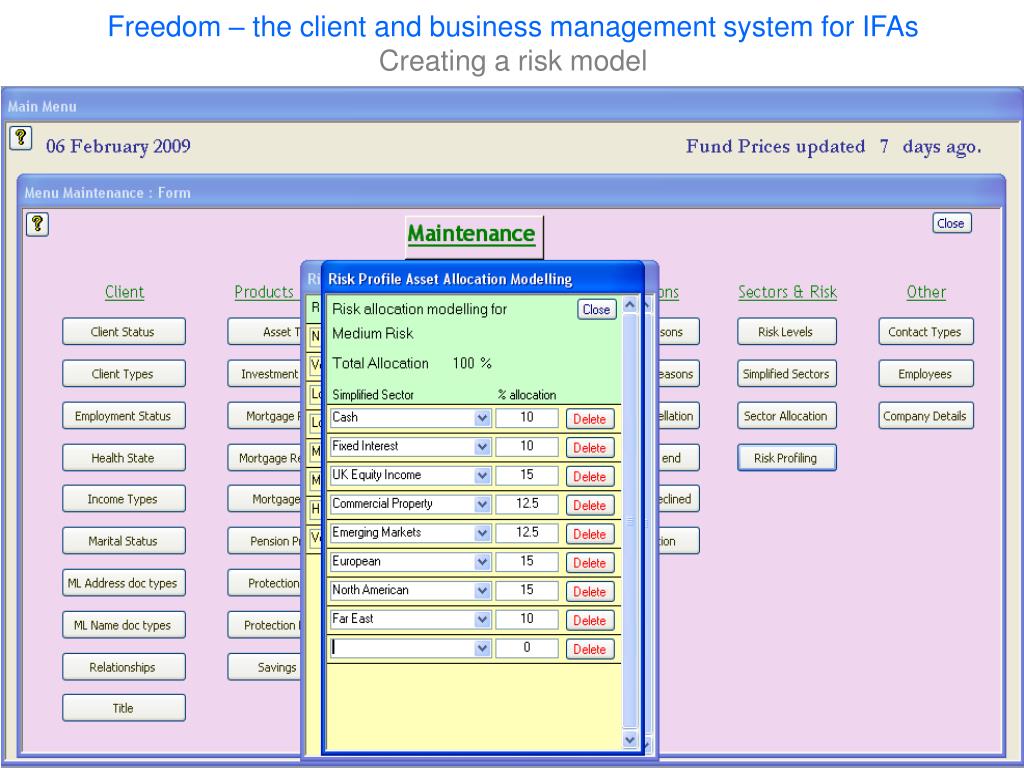Delete the Fixed Interest allocation row
This screenshot has height=768, width=1024.
[590, 447]
